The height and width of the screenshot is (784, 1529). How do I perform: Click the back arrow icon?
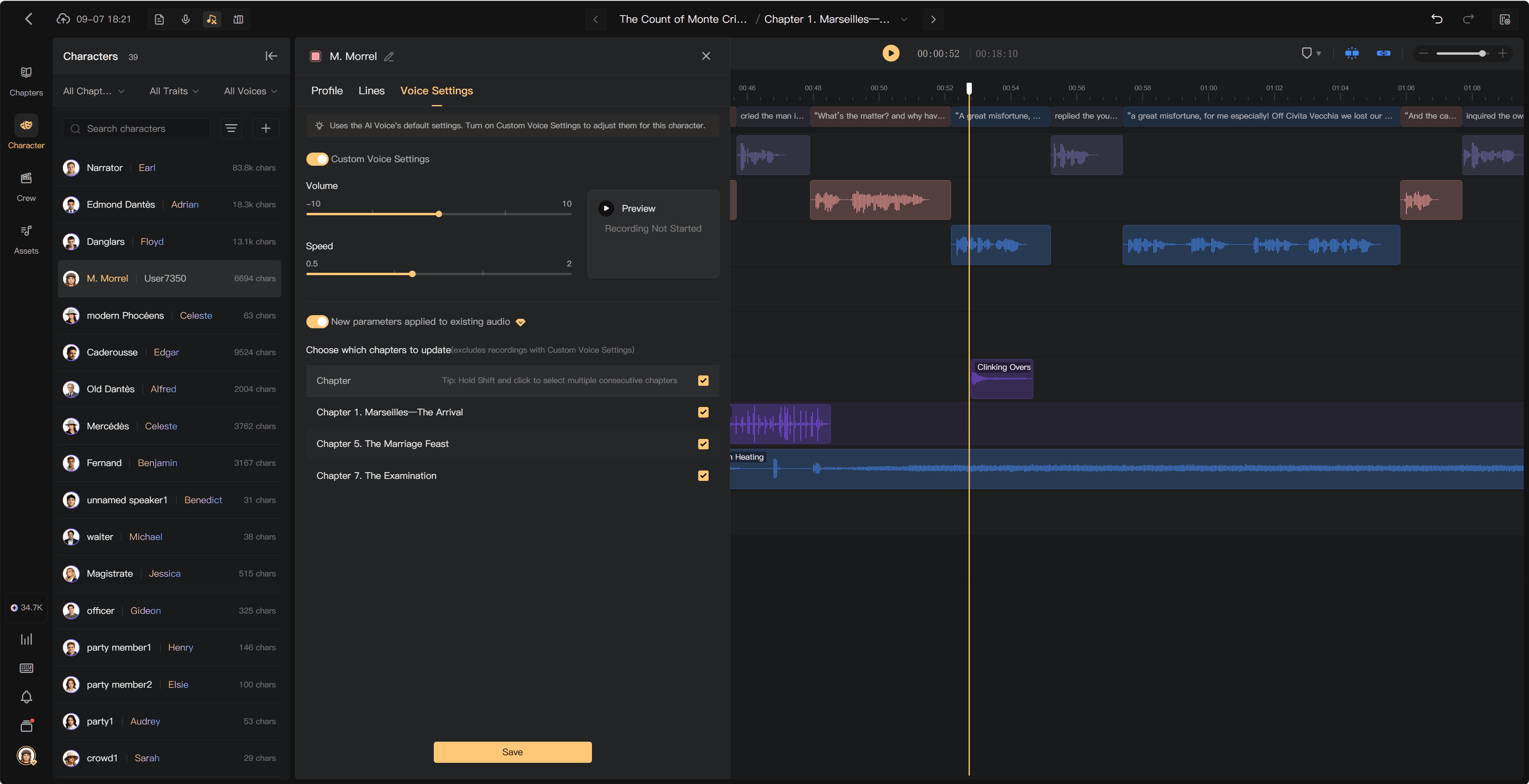coord(28,19)
